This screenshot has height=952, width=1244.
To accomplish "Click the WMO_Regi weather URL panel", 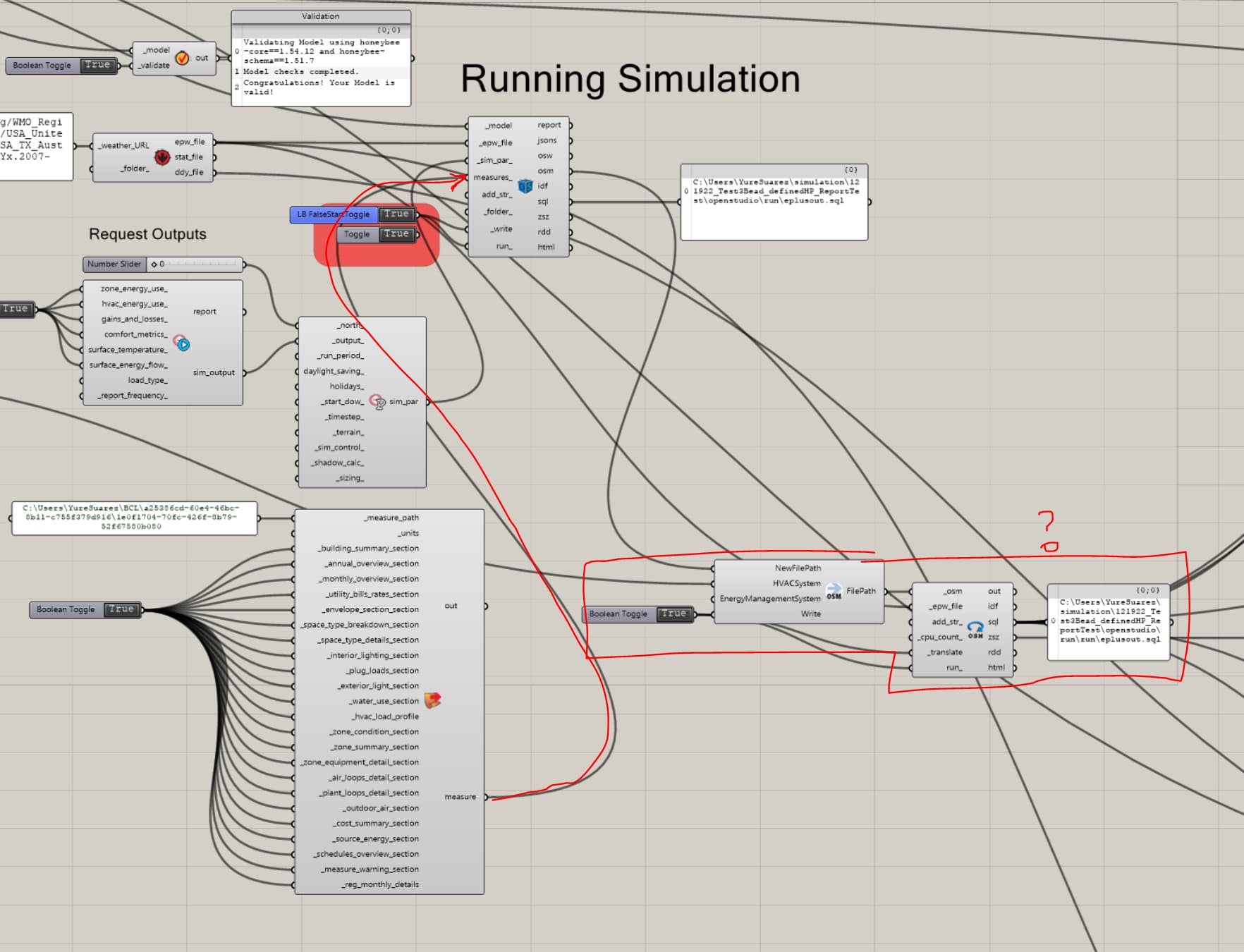I will pyautogui.click(x=35, y=147).
